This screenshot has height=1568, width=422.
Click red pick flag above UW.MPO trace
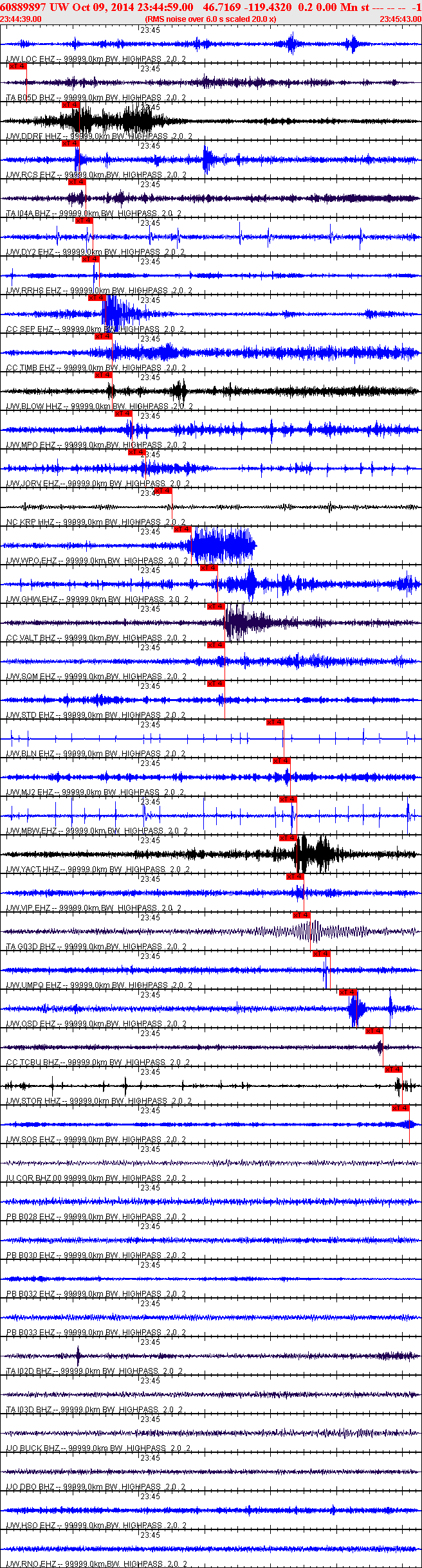point(124,414)
